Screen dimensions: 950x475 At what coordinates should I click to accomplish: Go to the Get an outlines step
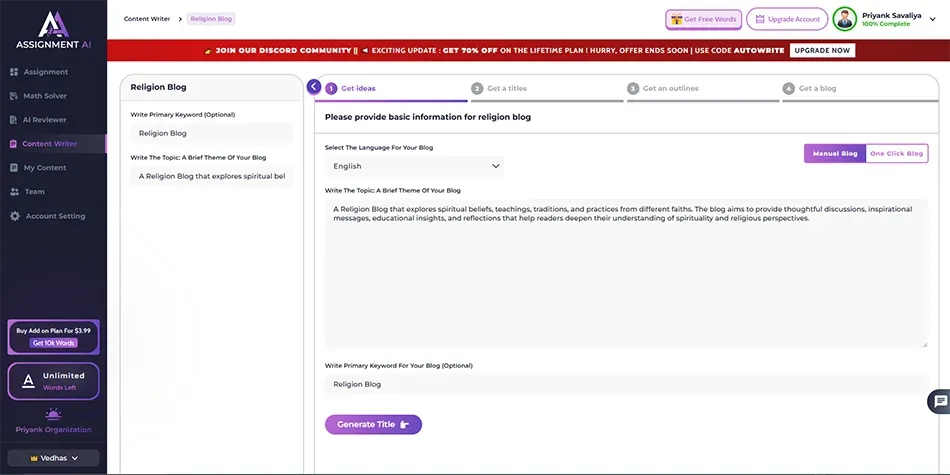pos(670,88)
